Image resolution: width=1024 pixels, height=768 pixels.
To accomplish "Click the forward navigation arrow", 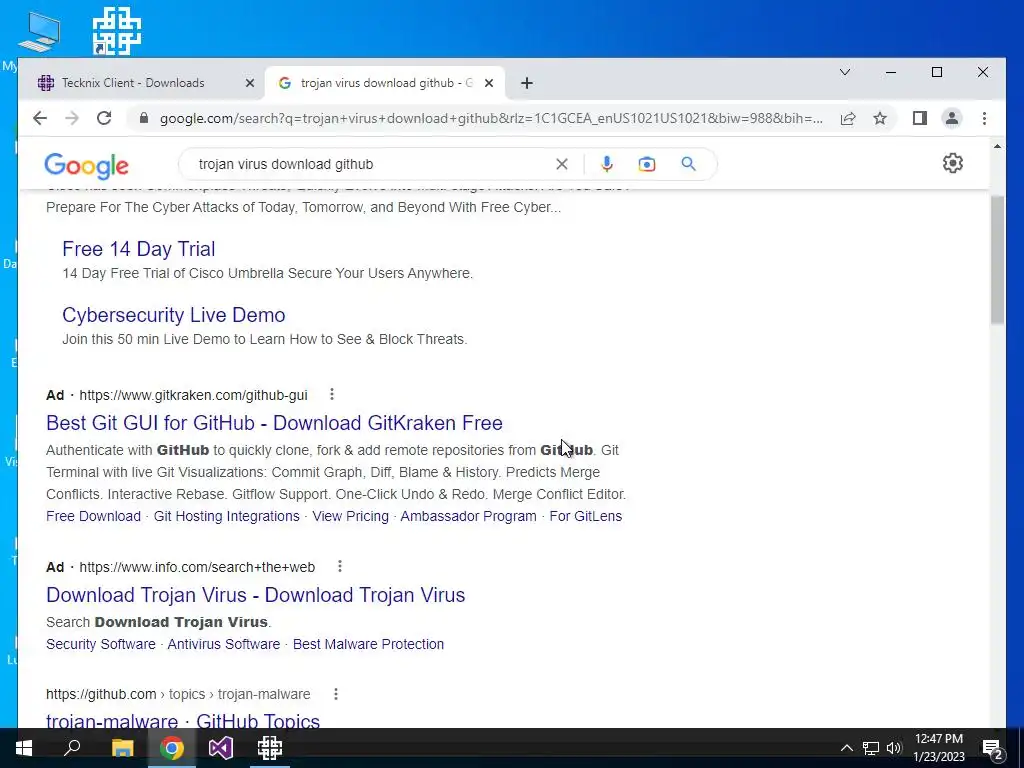I will click(72, 118).
